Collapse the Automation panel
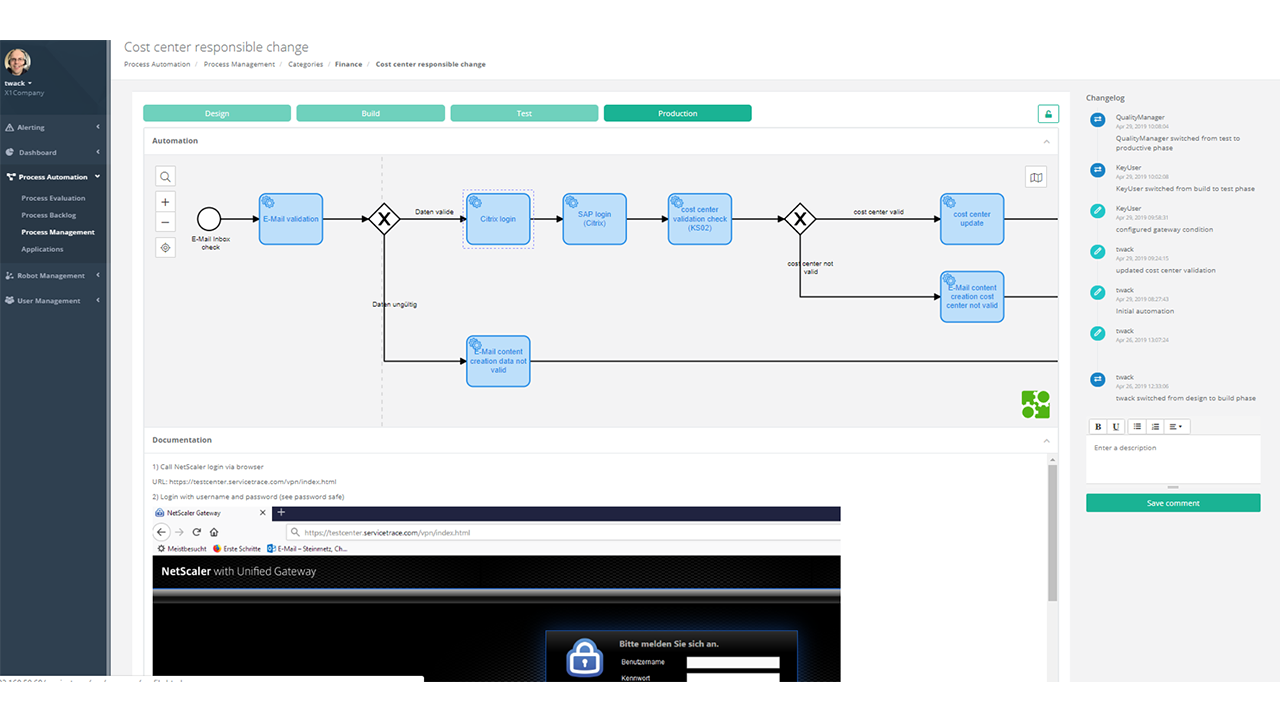The height and width of the screenshot is (720, 1280). pyautogui.click(x=1046, y=141)
